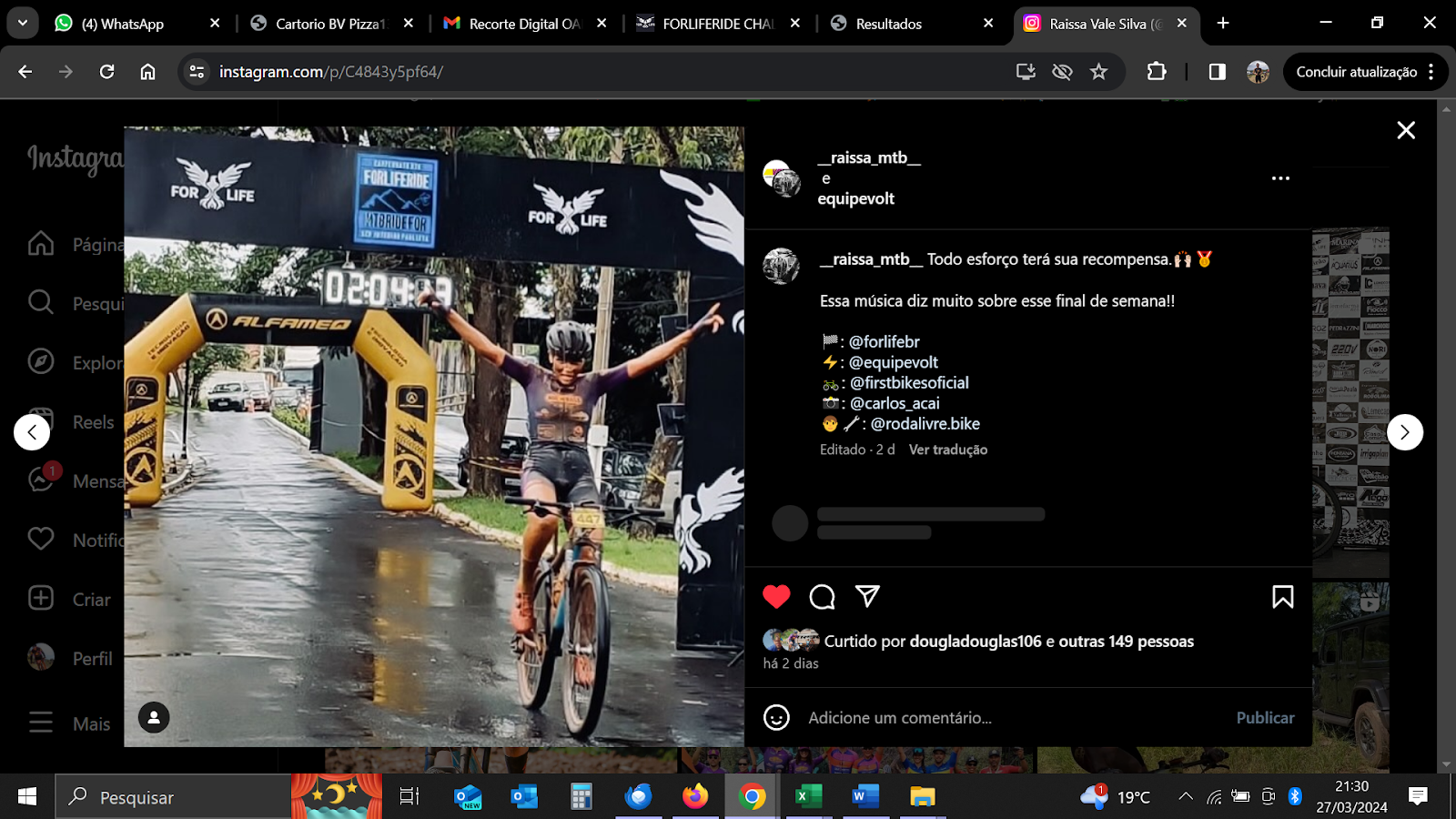Go back in browser history

click(x=25, y=72)
